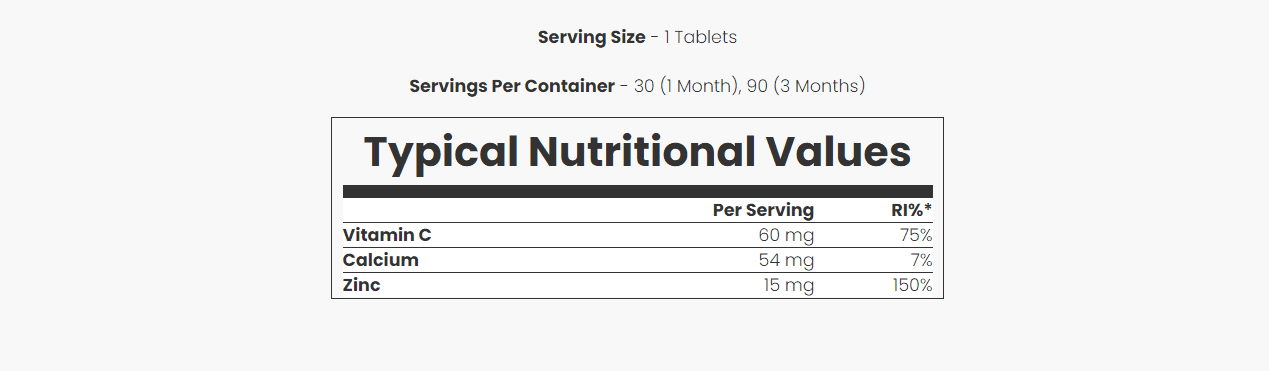Click the 1 Tablets text

700,37
